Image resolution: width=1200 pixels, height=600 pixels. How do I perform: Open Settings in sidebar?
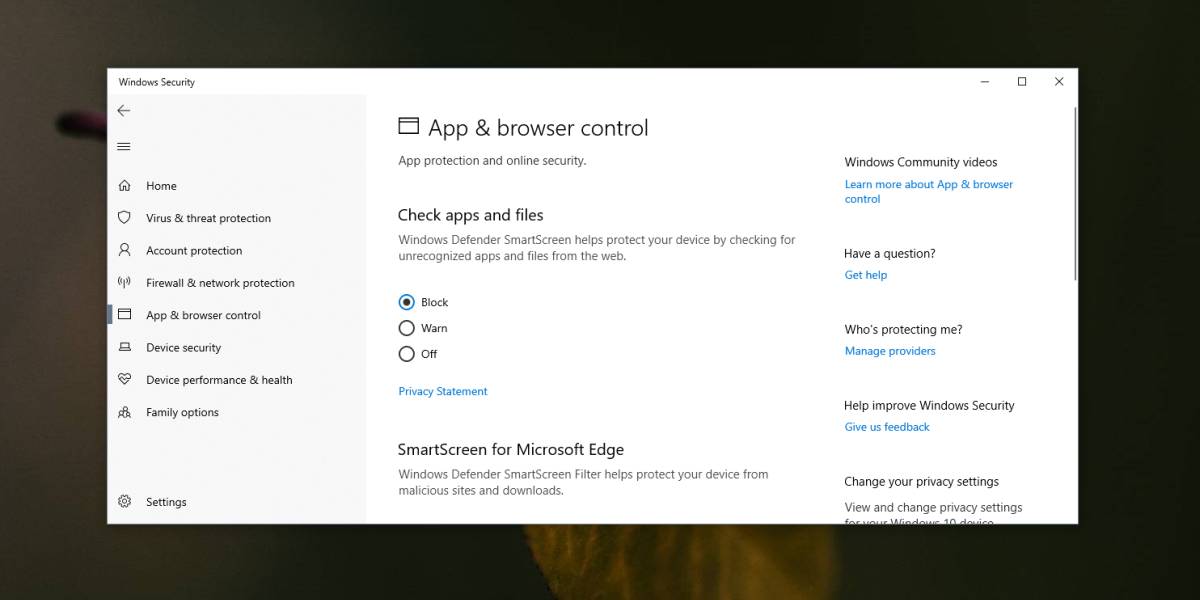(x=166, y=502)
